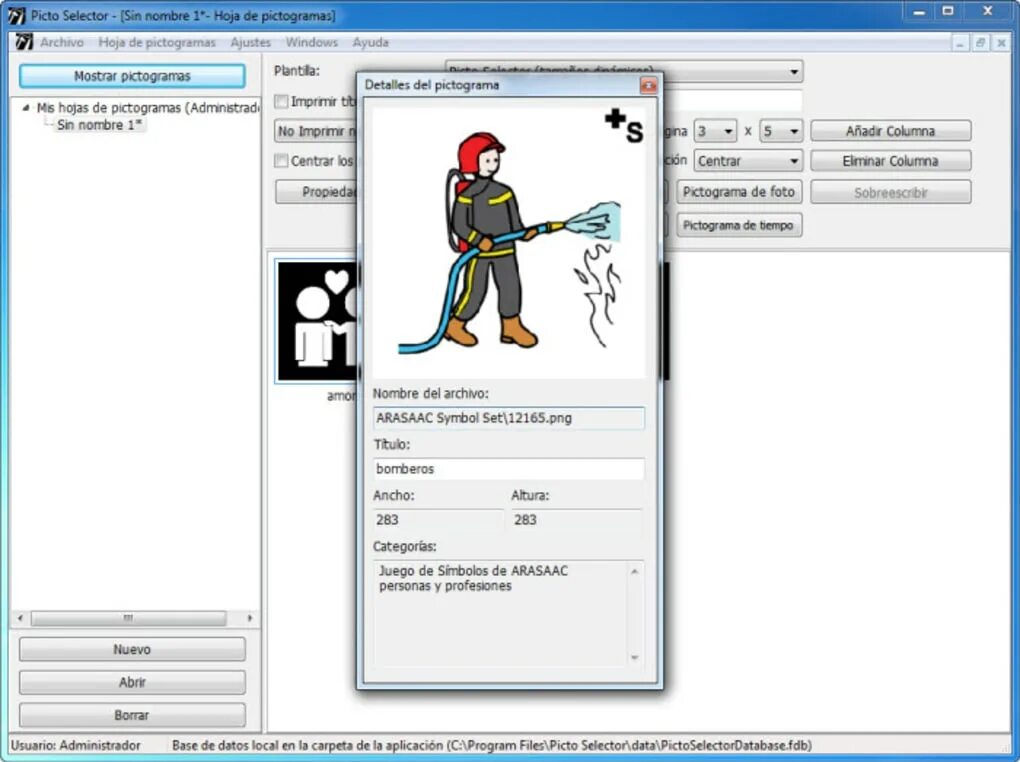
Task: Select 'Mis hojas de pictogramas' tree item
Action: (148, 108)
